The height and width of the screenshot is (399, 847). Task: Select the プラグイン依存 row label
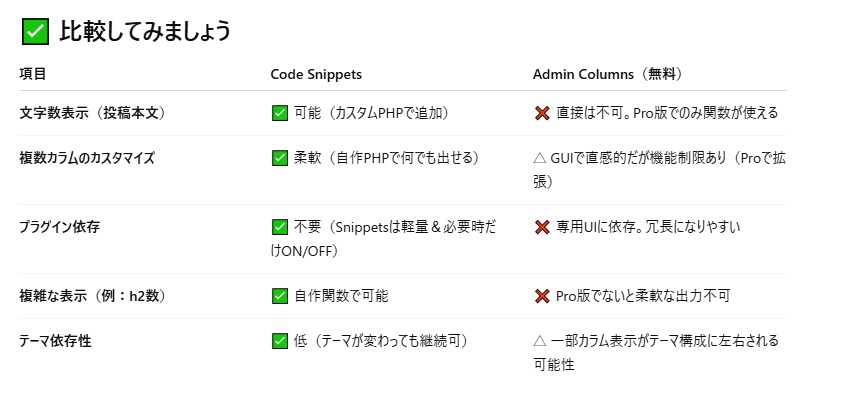point(59,227)
